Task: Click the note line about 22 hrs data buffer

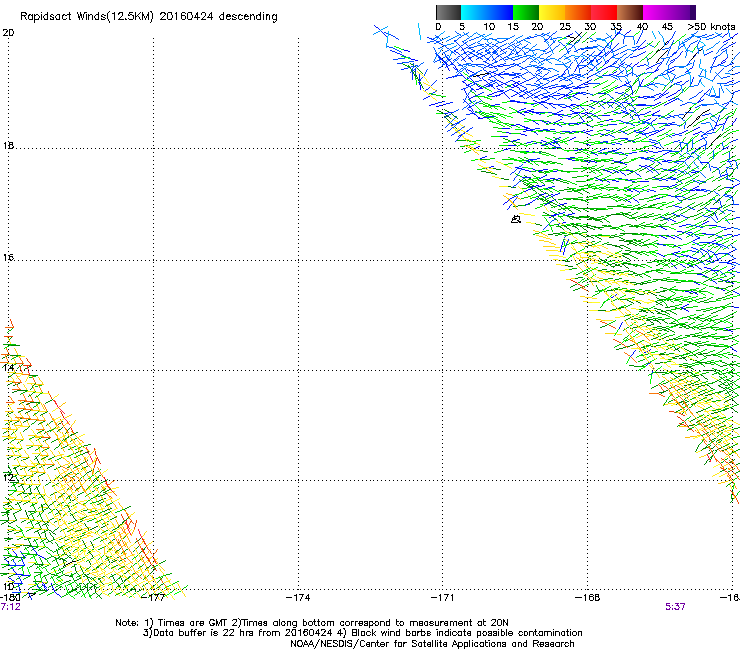Action: tap(362, 633)
